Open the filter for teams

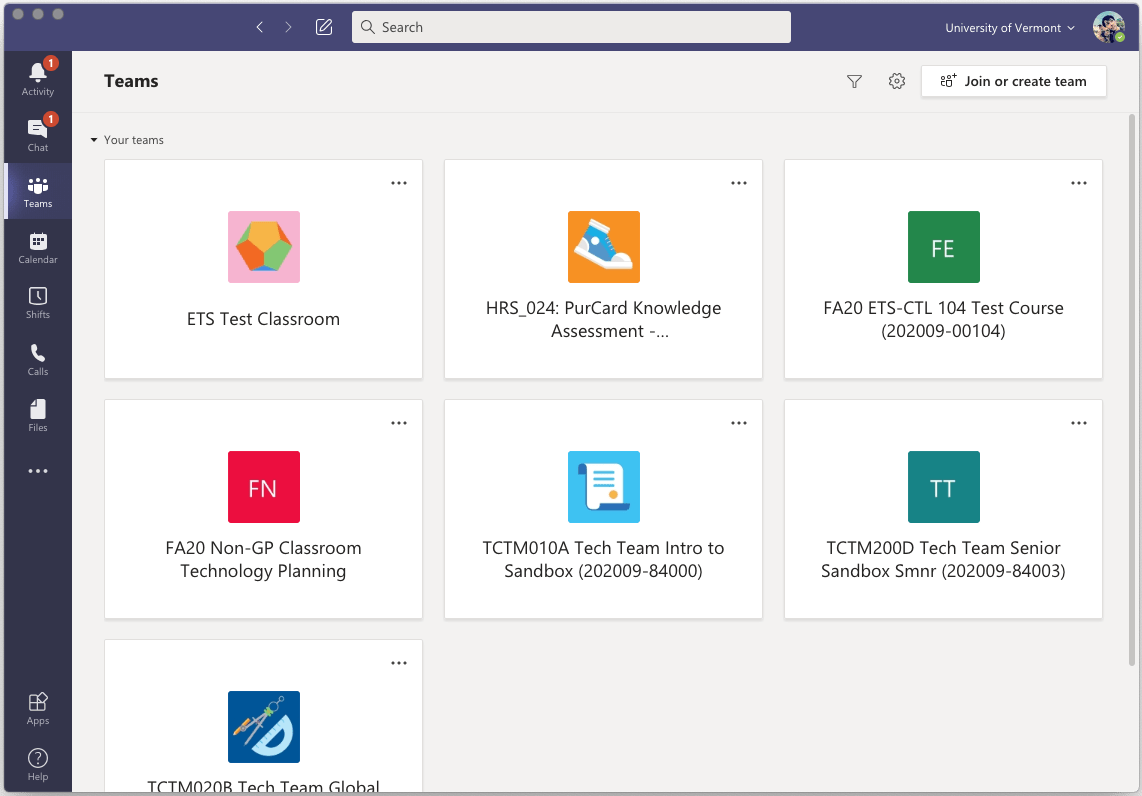pos(854,81)
